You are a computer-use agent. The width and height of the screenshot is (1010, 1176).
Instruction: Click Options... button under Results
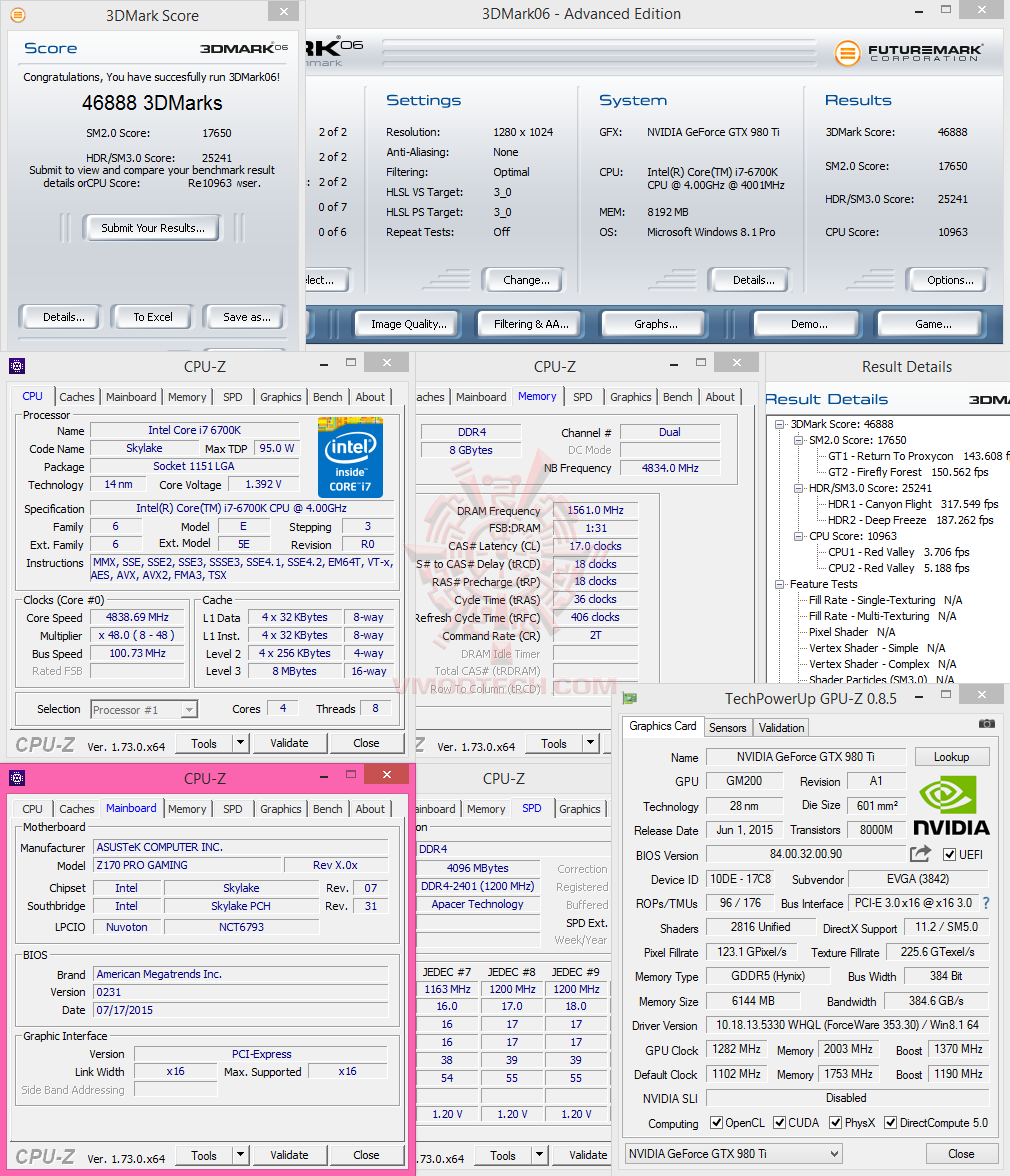tap(950, 280)
